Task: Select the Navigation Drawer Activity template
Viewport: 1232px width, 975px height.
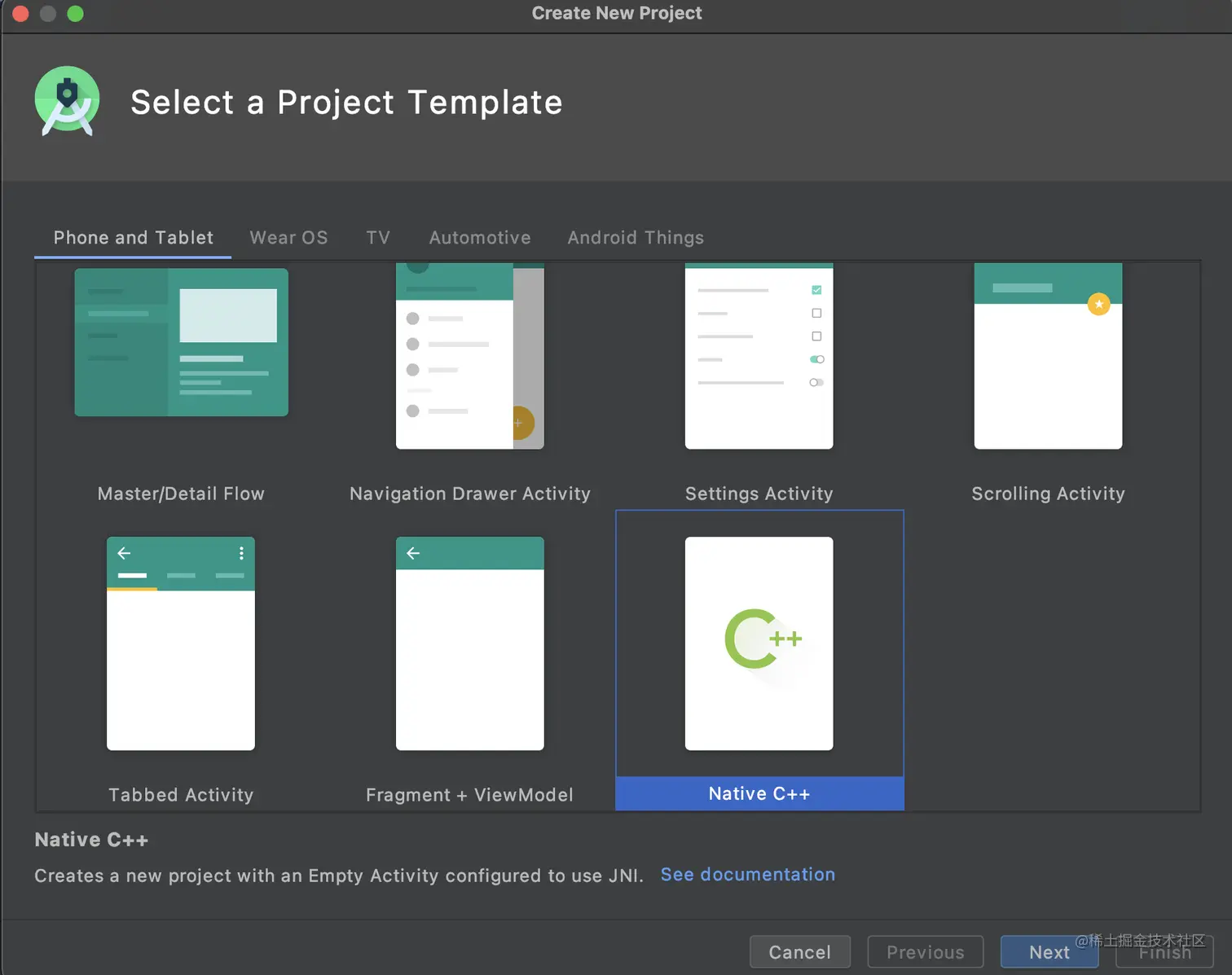Action: click(x=469, y=356)
